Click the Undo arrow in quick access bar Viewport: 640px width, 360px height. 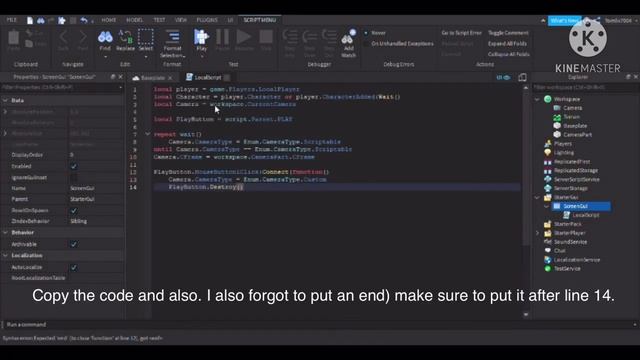pos(84,20)
